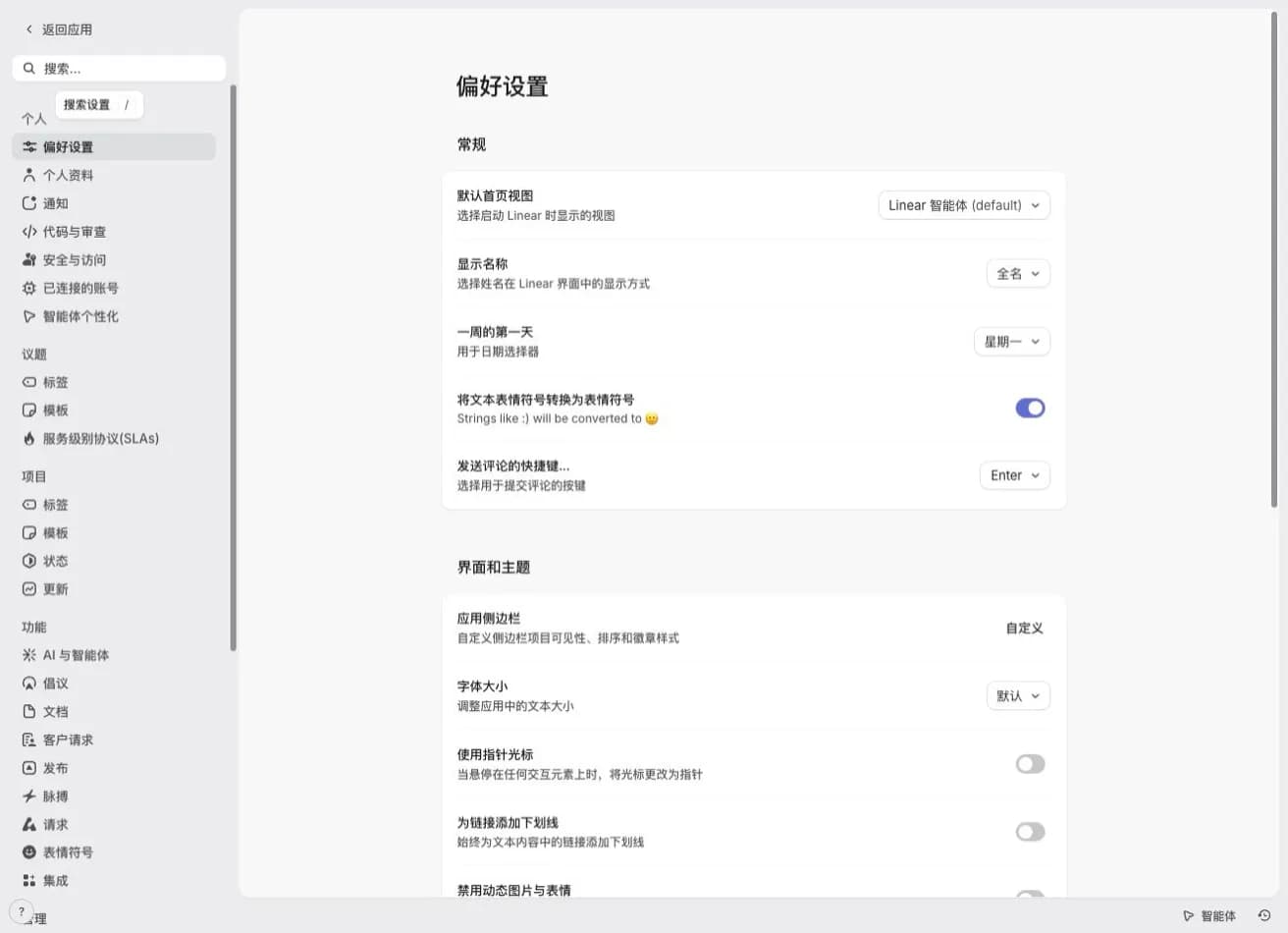The height and width of the screenshot is (933, 1288).
Task: Open the 字体大小 默认 dropdown
Action: 1018,696
